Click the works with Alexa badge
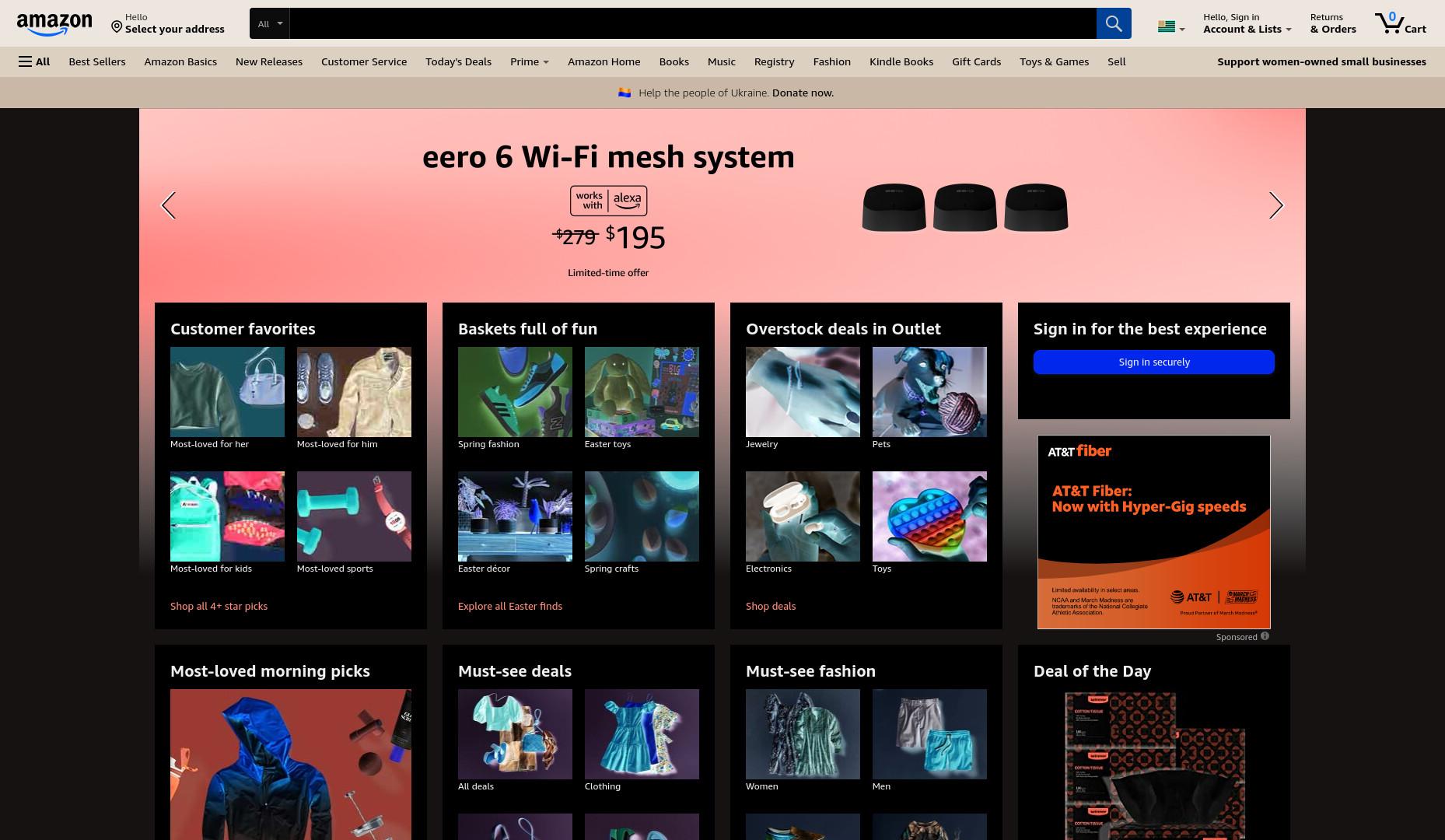1445x840 pixels. 608,201
